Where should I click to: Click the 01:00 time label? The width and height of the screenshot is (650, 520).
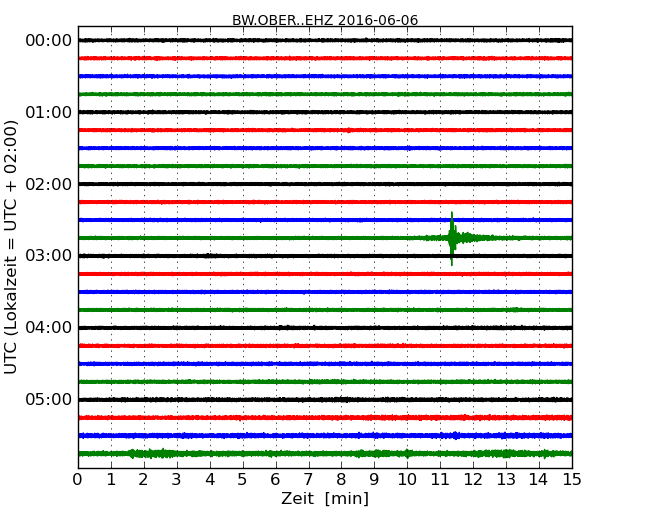[49, 112]
